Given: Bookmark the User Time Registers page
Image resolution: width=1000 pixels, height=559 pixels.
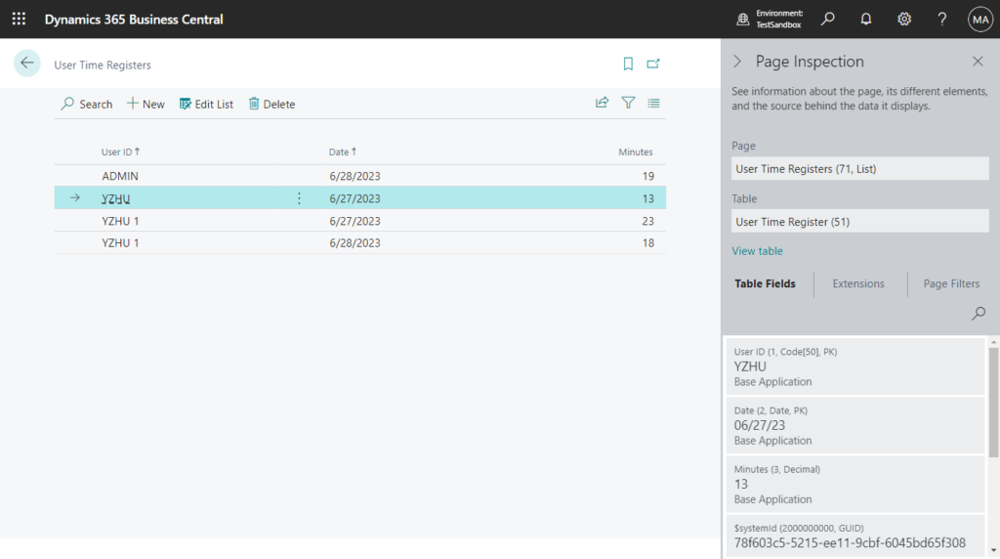Looking at the screenshot, I should [628, 64].
